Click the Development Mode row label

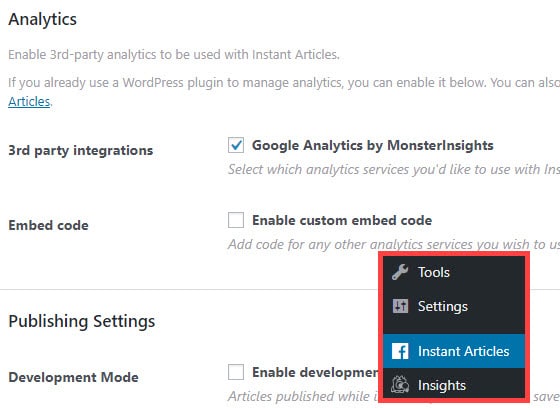point(73,377)
